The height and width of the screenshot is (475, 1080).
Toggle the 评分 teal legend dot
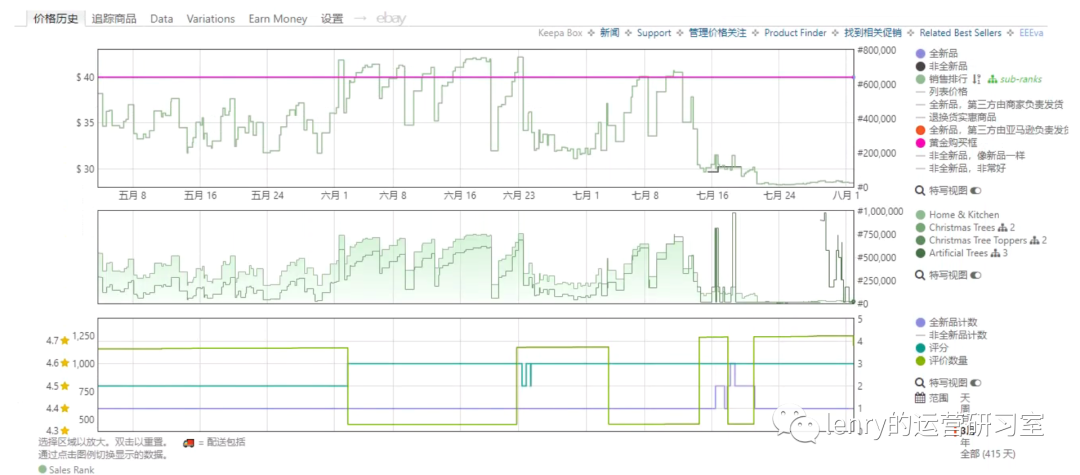tap(920, 348)
